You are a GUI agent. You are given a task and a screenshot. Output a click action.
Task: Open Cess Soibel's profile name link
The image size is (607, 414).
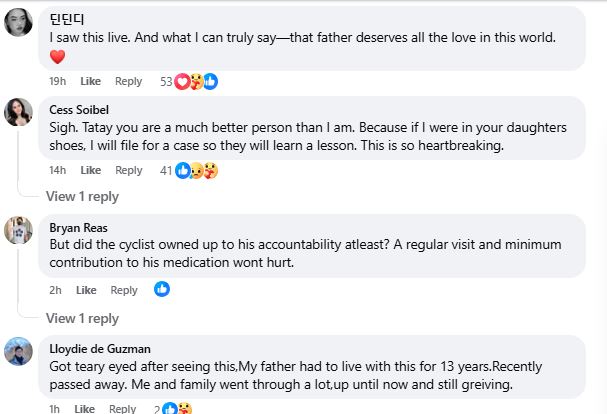tap(80, 109)
